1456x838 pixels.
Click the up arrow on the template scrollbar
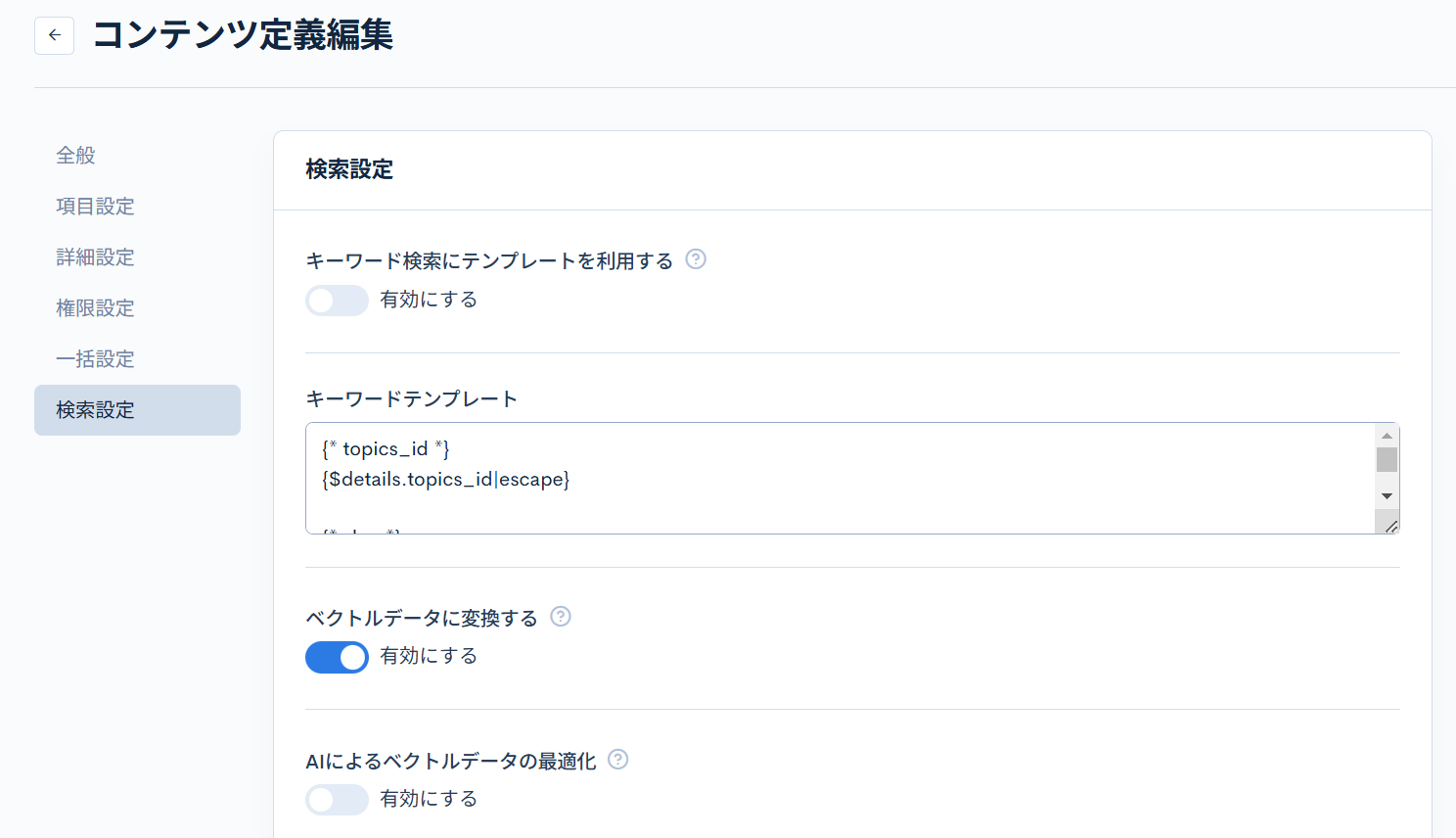tap(1387, 435)
